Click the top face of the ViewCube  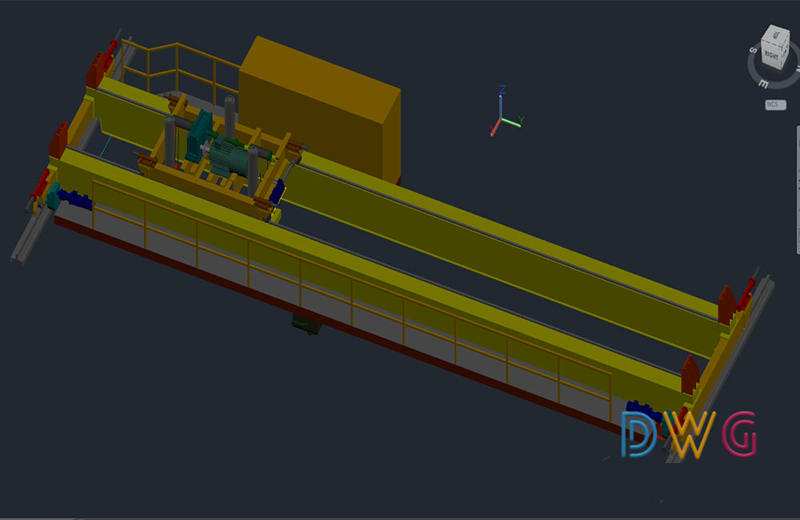click(775, 37)
